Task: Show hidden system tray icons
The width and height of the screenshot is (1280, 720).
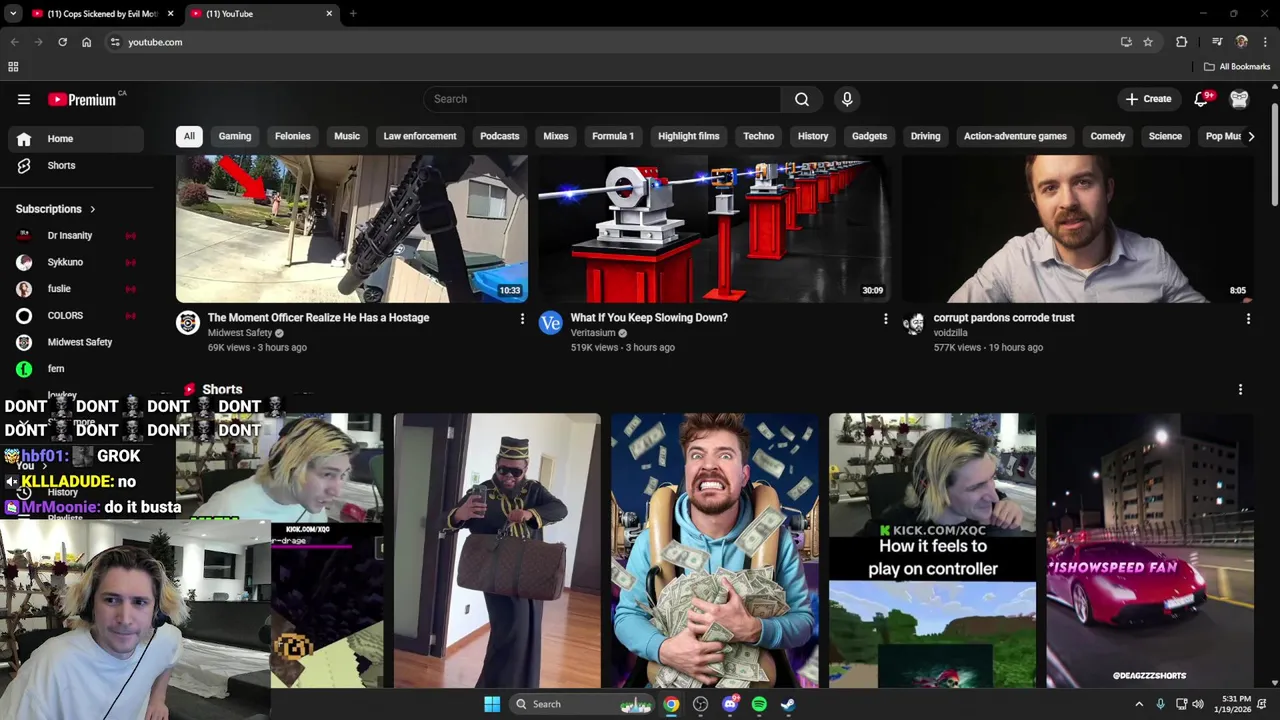Action: coord(1139,704)
